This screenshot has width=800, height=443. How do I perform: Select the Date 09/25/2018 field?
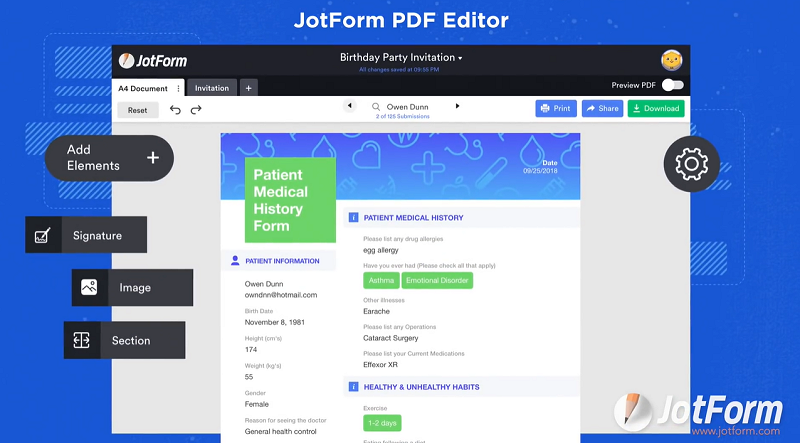540,166
